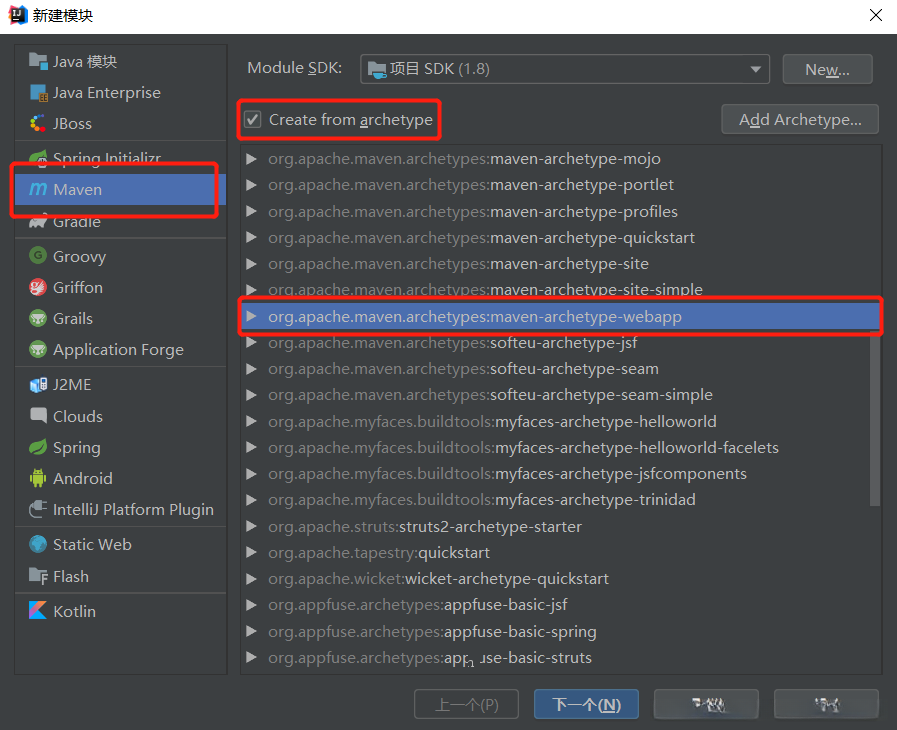Select the Kotlin icon
This screenshot has height=730, width=897.
click(x=38, y=611)
